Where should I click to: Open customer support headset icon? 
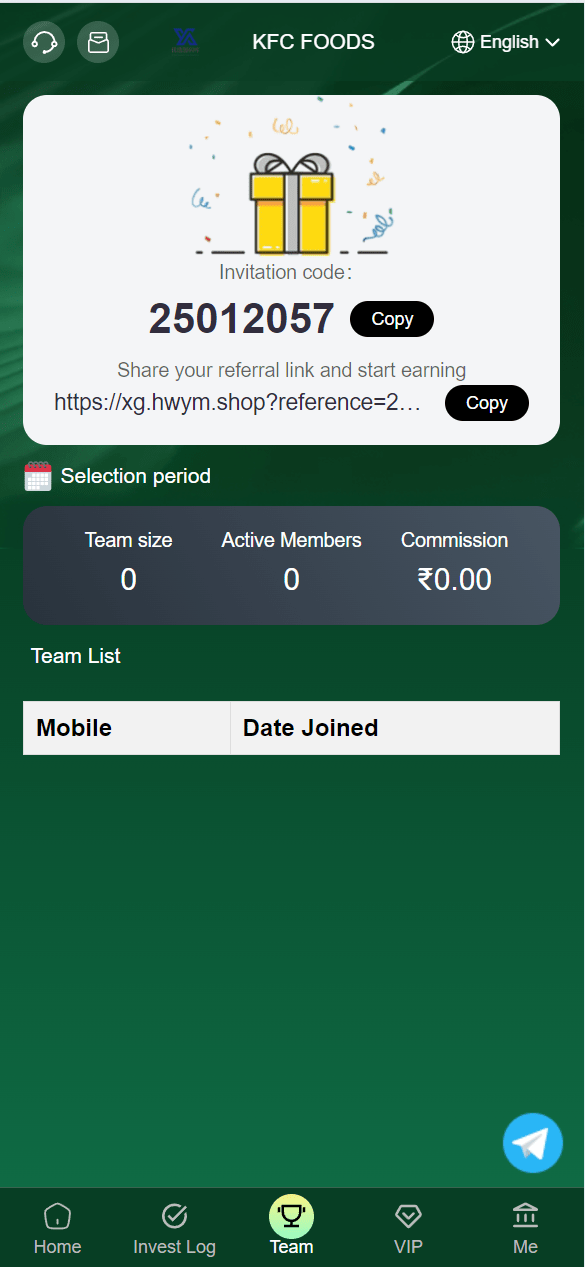pyautogui.click(x=44, y=42)
